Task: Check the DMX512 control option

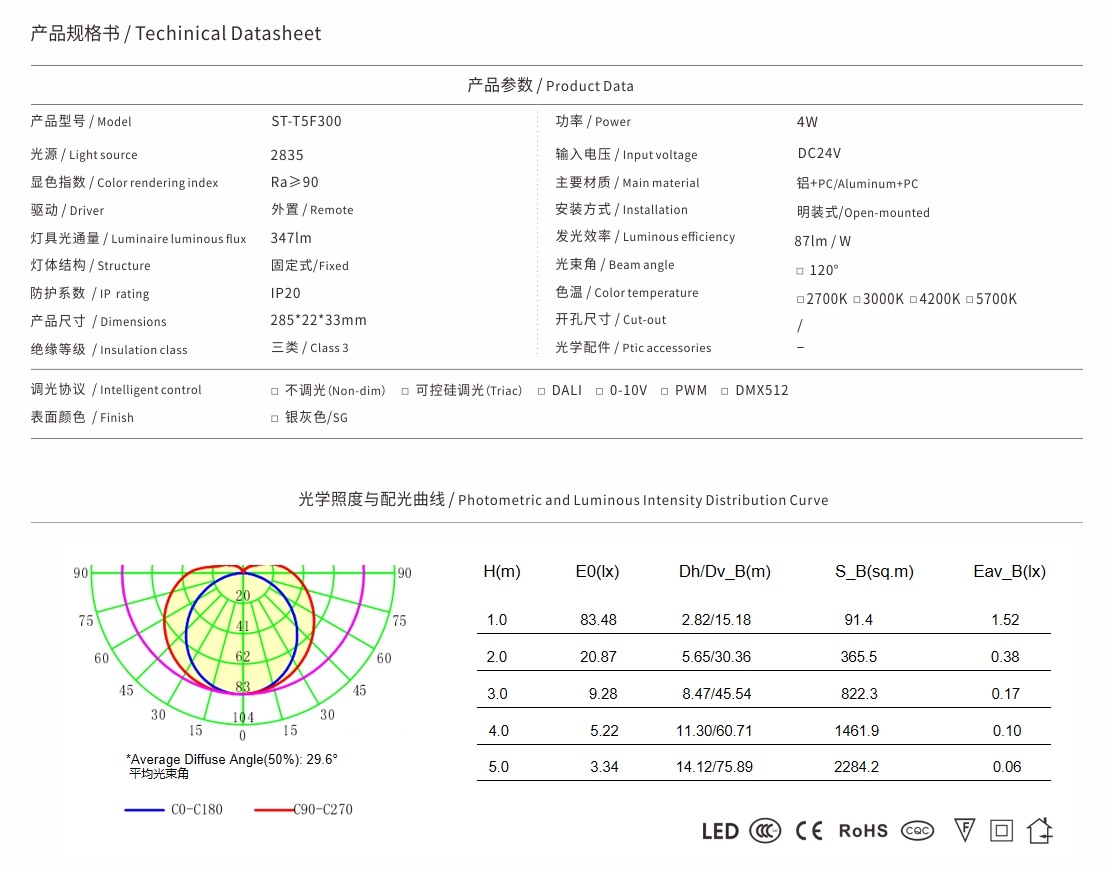Action: coord(723,390)
